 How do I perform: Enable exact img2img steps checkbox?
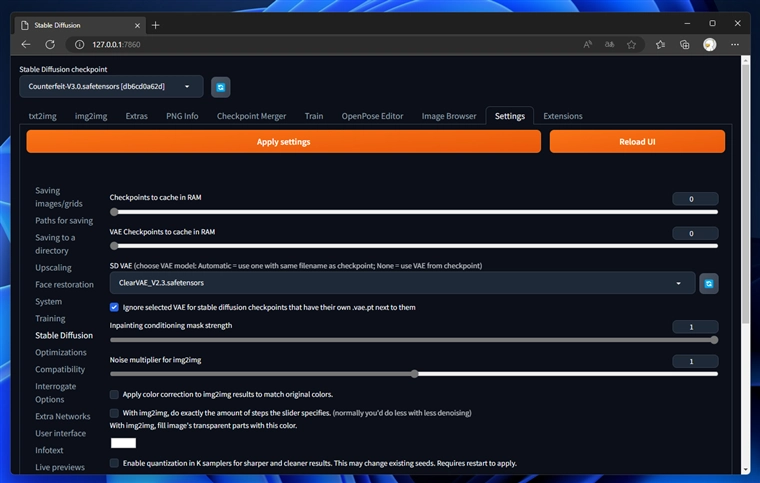click(114, 413)
